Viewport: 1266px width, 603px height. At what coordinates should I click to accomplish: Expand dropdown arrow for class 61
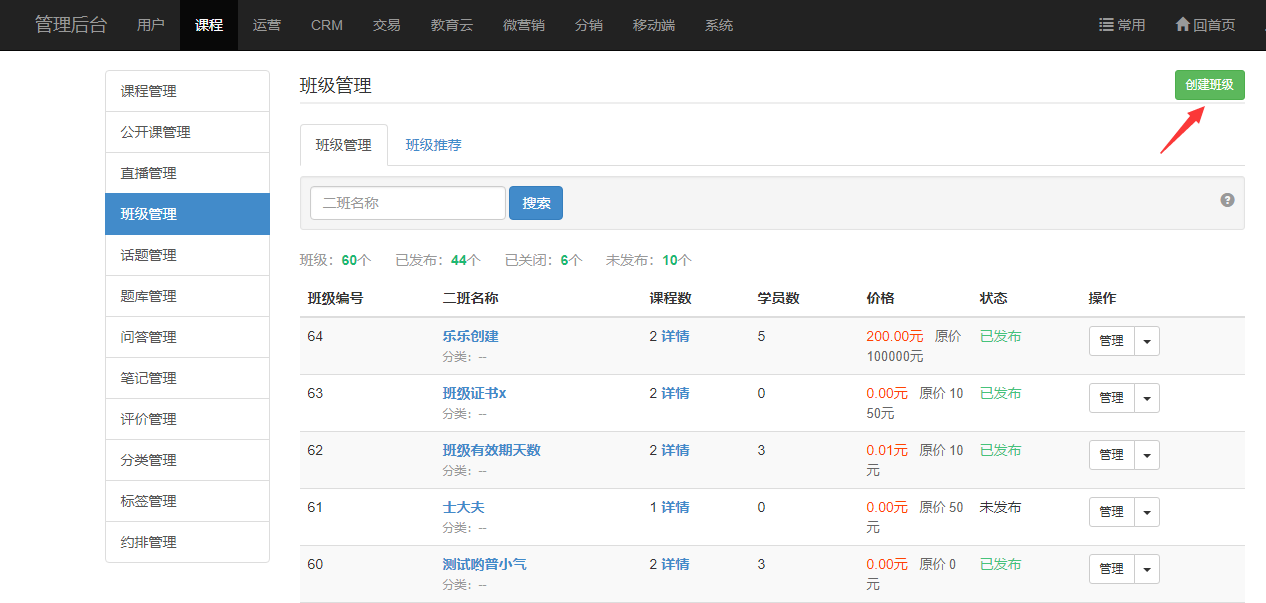click(x=1147, y=512)
